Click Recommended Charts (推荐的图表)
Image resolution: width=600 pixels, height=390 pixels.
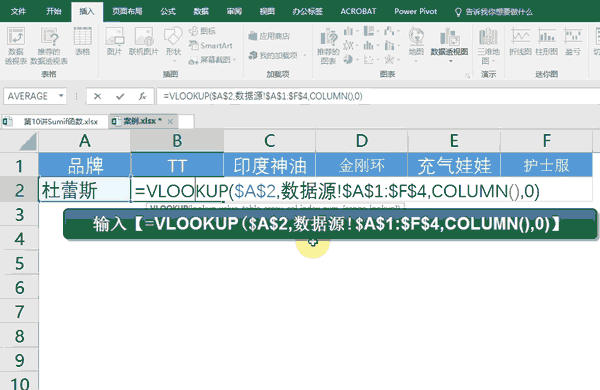328,46
